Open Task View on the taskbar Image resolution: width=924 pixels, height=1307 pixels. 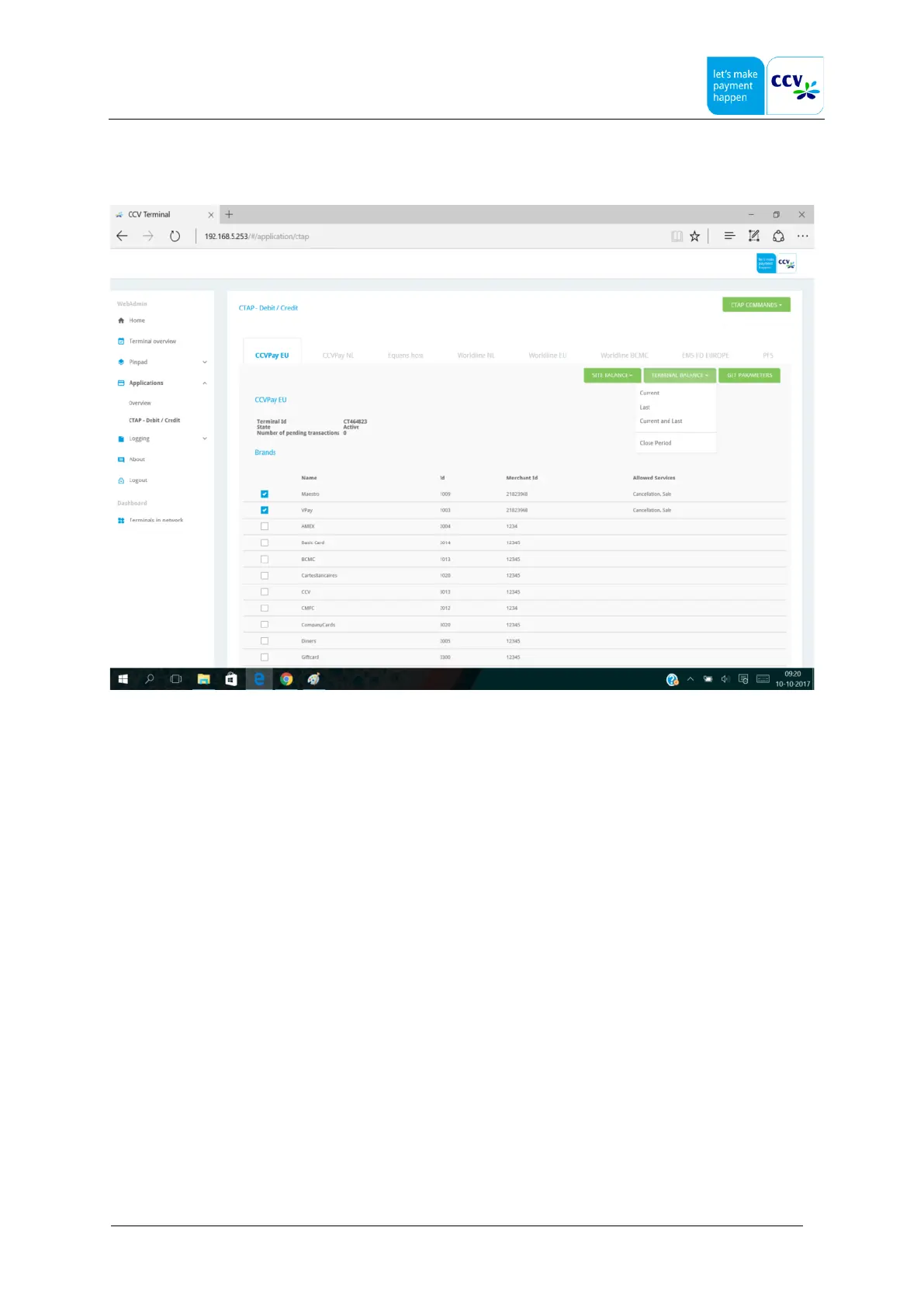click(x=176, y=679)
